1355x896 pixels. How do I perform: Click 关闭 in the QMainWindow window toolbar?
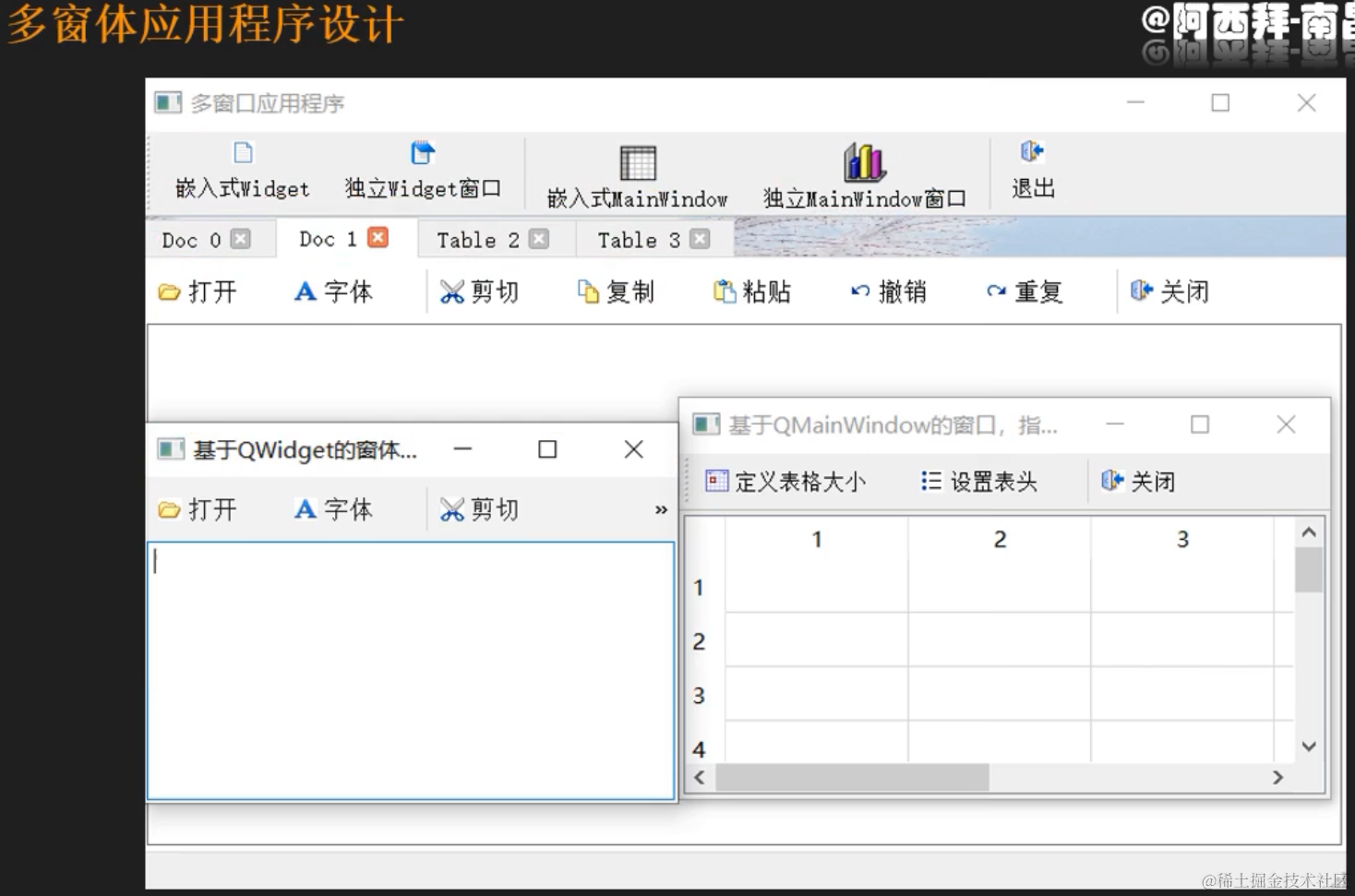[1139, 481]
